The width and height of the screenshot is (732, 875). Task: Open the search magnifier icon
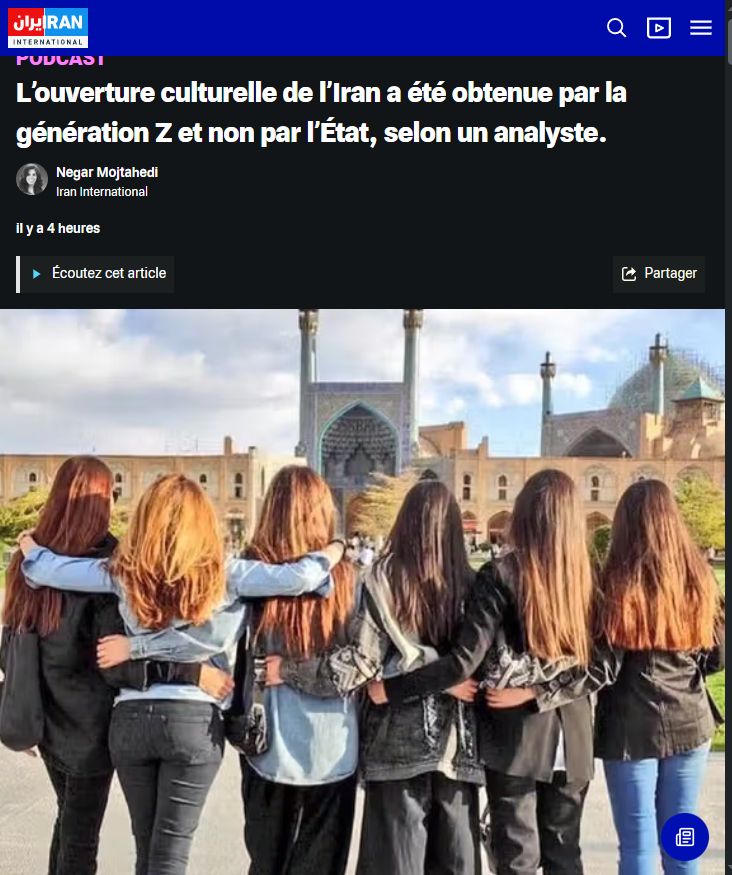tap(616, 27)
